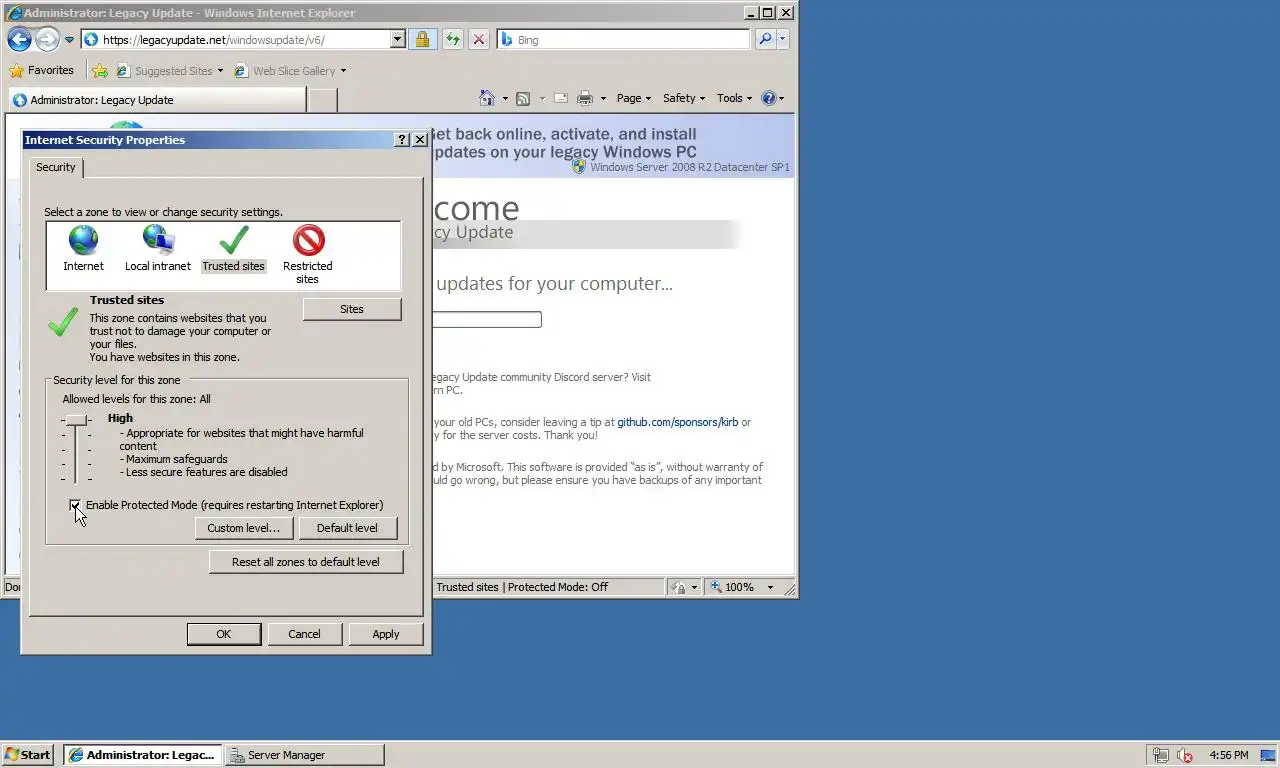Image resolution: width=1280 pixels, height=768 pixels.
Task: Click the security level slider handle
Action: (x=76, y=420)
